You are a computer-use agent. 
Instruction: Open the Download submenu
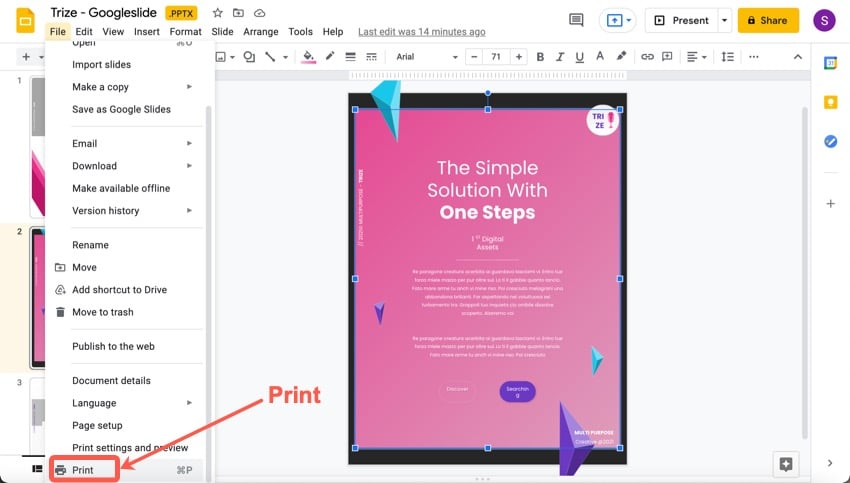point(94,166)
